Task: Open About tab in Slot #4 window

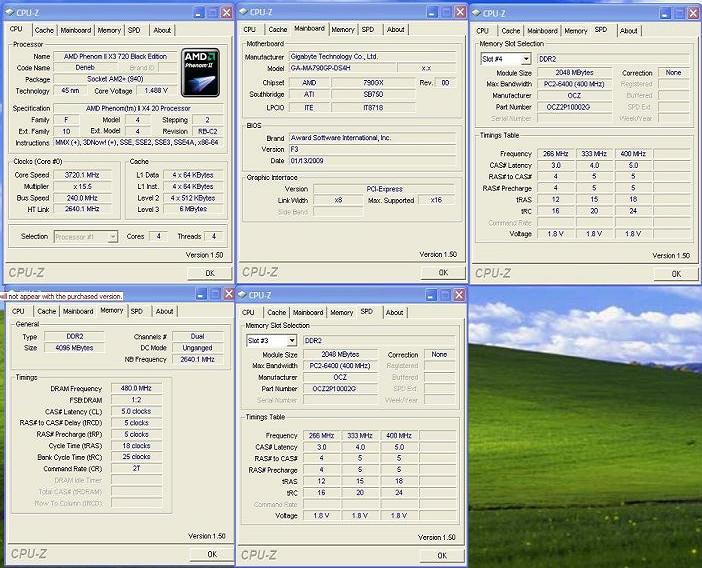Action: point(628,31)
